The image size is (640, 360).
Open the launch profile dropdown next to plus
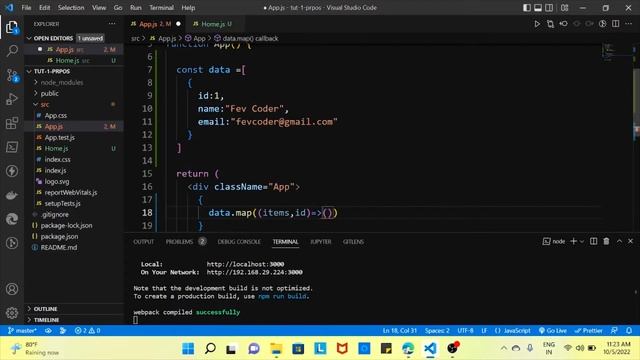pos(582,241)
